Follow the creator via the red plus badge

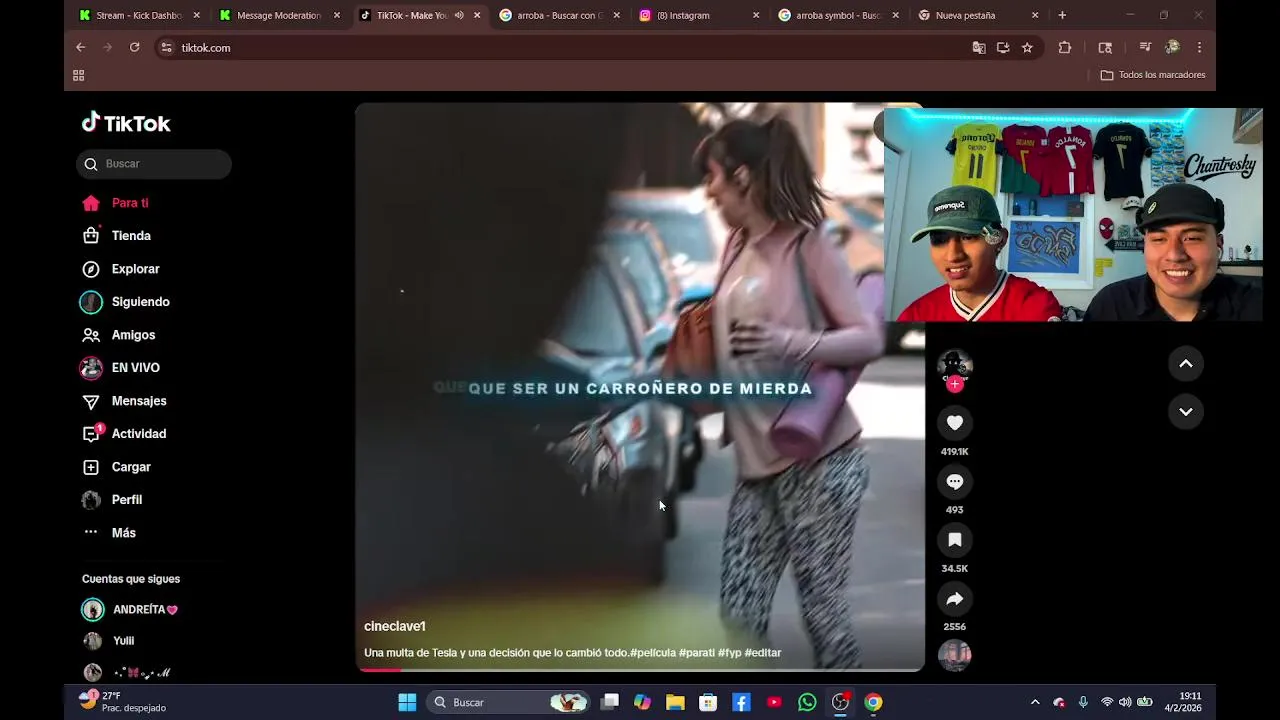coord(955,384)
